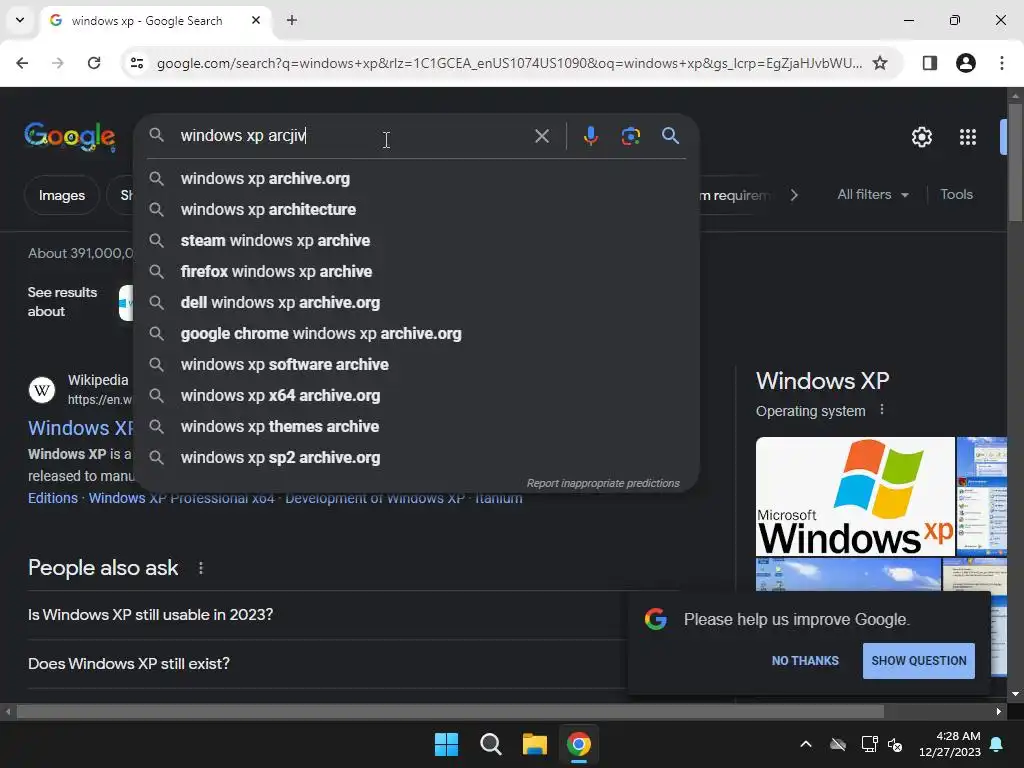Pick dell windows xp archive.org suggestion
The image size is (1024, 768).
[x=417, y=302]
